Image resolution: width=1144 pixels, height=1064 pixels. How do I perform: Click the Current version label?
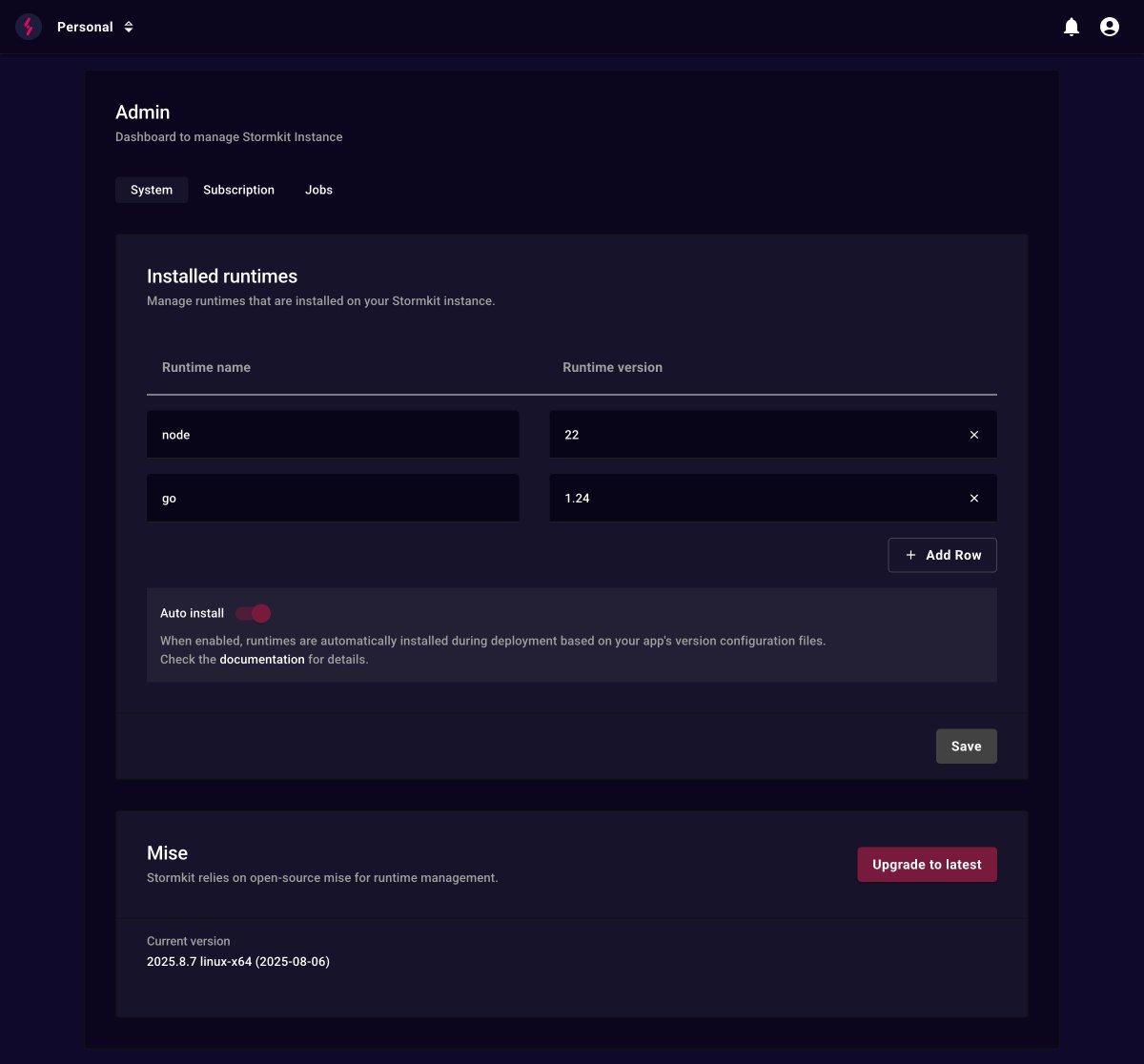click(x=189, y=941)
